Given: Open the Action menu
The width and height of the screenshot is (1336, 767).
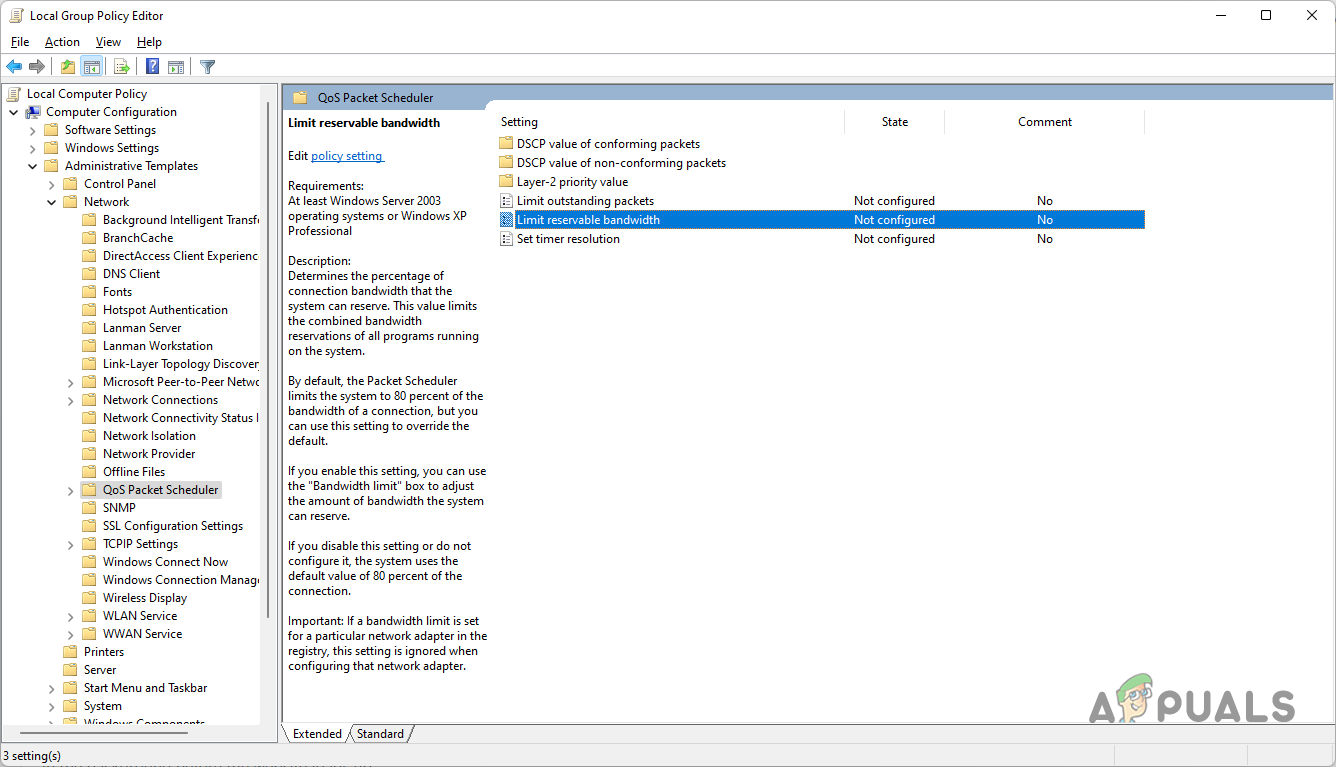Looking at the screenshot, I should coord(62,42).
